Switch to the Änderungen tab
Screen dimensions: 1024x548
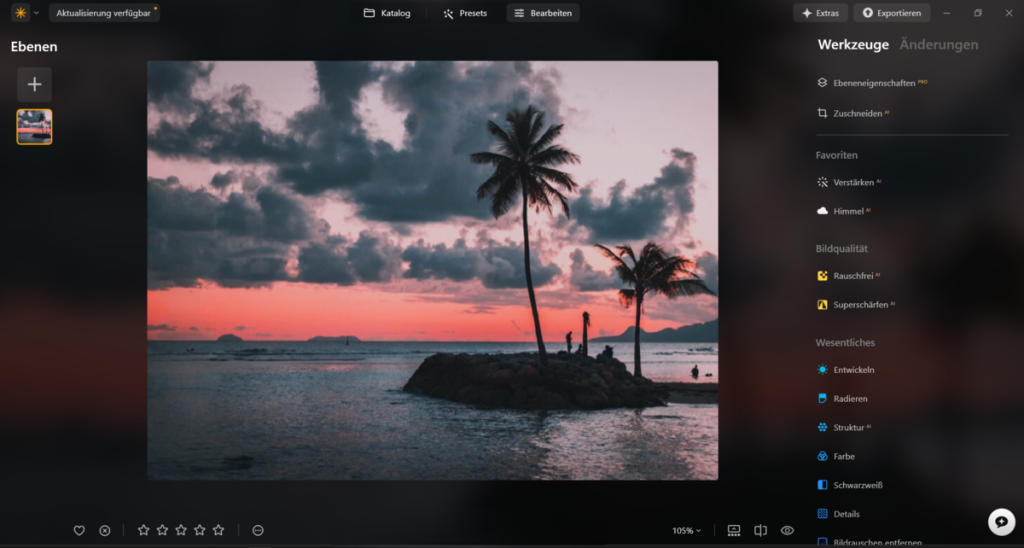938,44
